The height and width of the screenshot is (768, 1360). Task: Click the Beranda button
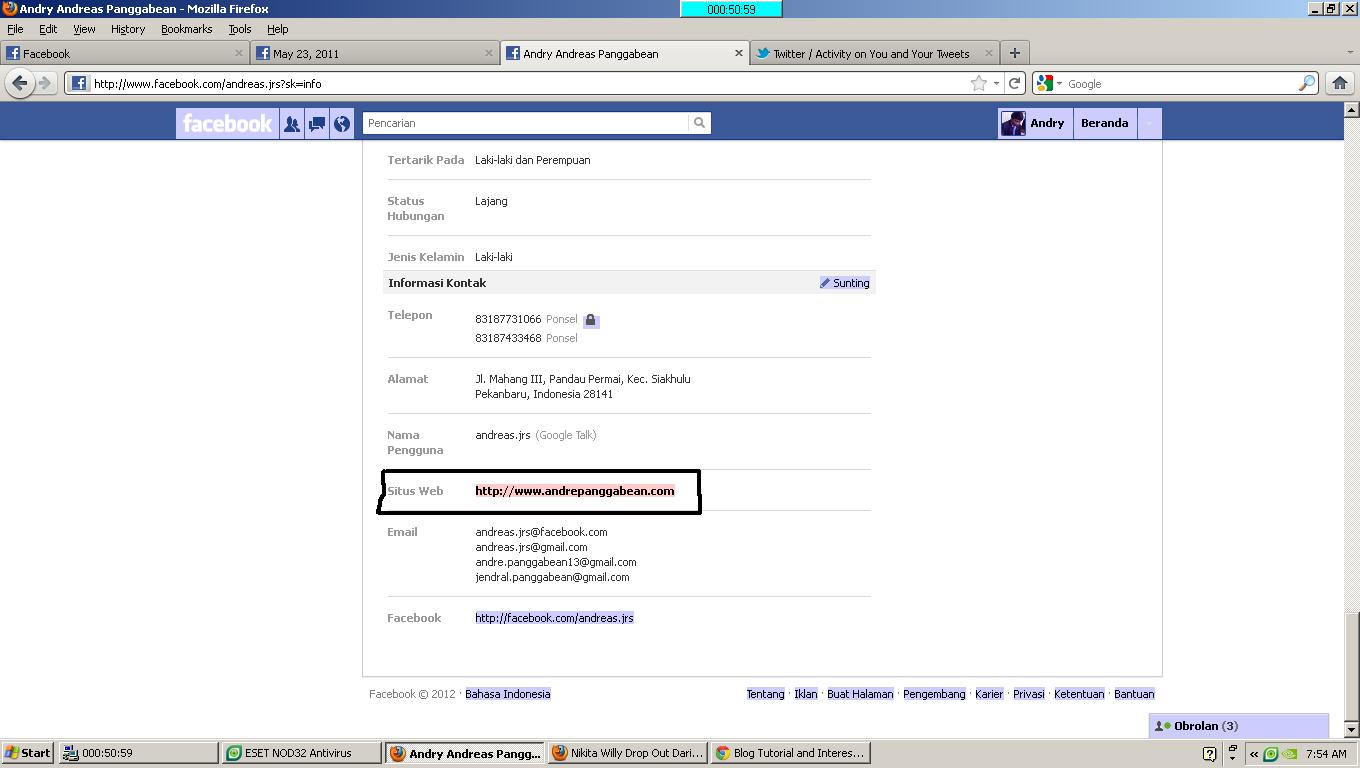(x=1104, y=123)
